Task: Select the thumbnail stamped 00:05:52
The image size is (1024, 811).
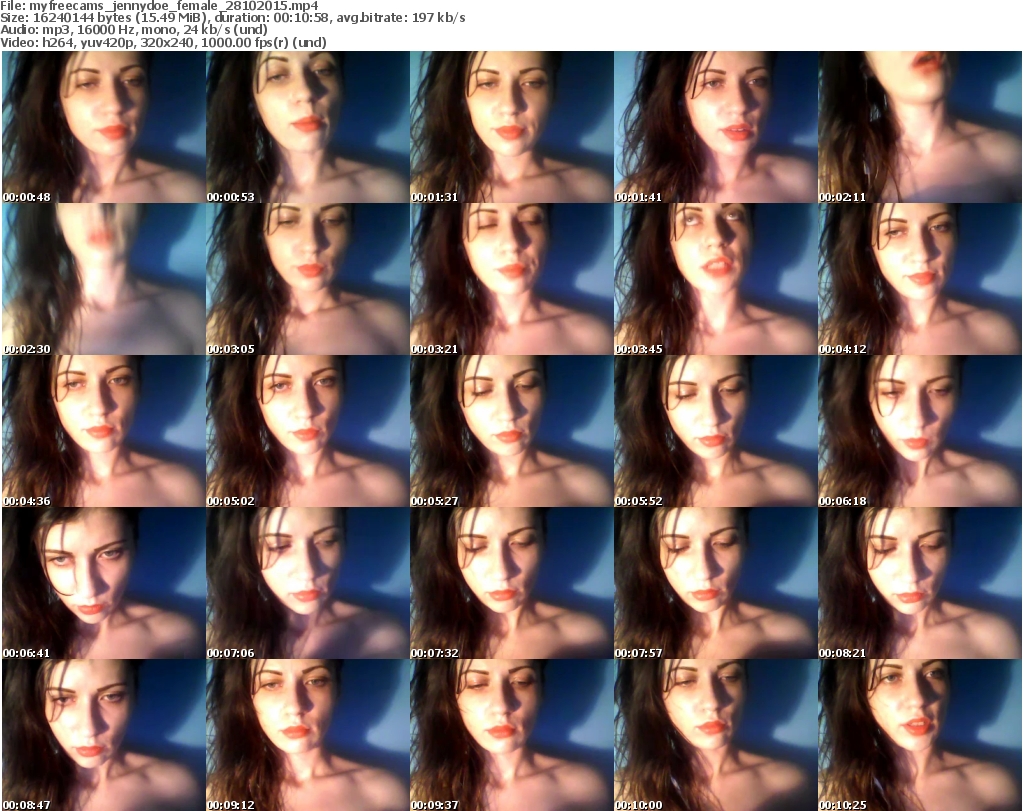Action: pyautogui.click(x=716, y=431)
